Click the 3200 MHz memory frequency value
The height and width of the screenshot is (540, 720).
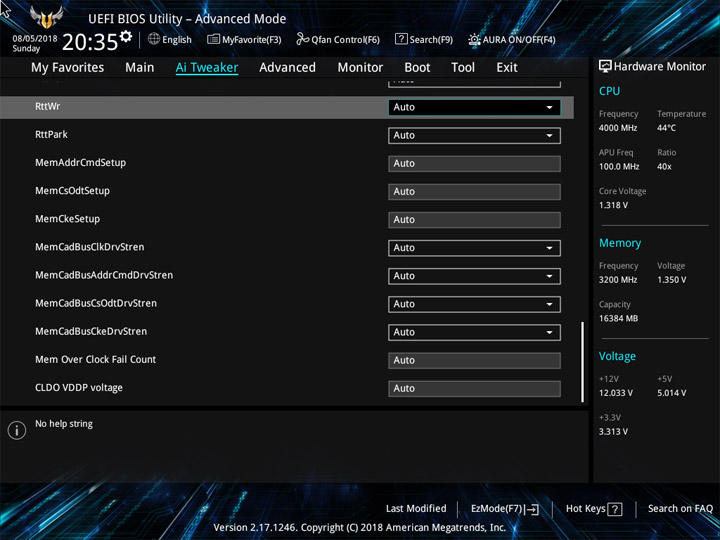pyautogui.click(x=618, y=280)
